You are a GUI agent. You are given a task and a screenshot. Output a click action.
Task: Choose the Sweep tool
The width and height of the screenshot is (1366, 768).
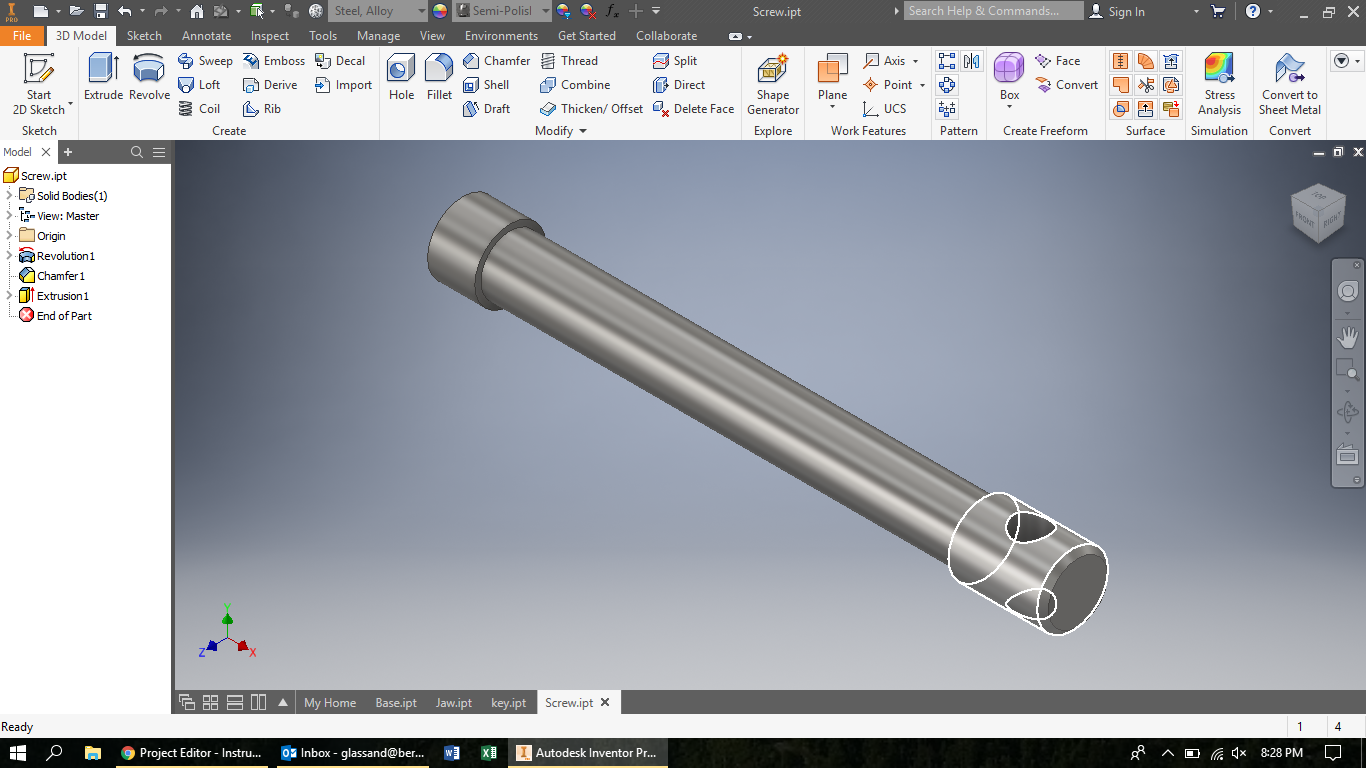click(205, 61)
